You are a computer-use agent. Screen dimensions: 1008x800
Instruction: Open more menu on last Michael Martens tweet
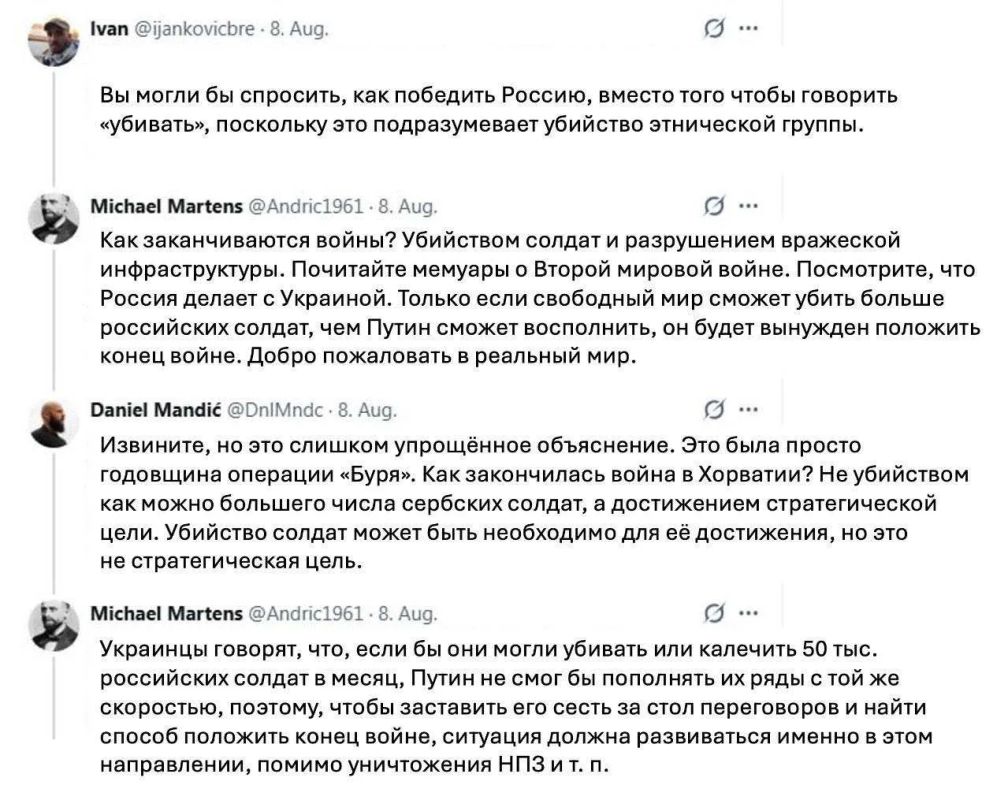[748, 613]
